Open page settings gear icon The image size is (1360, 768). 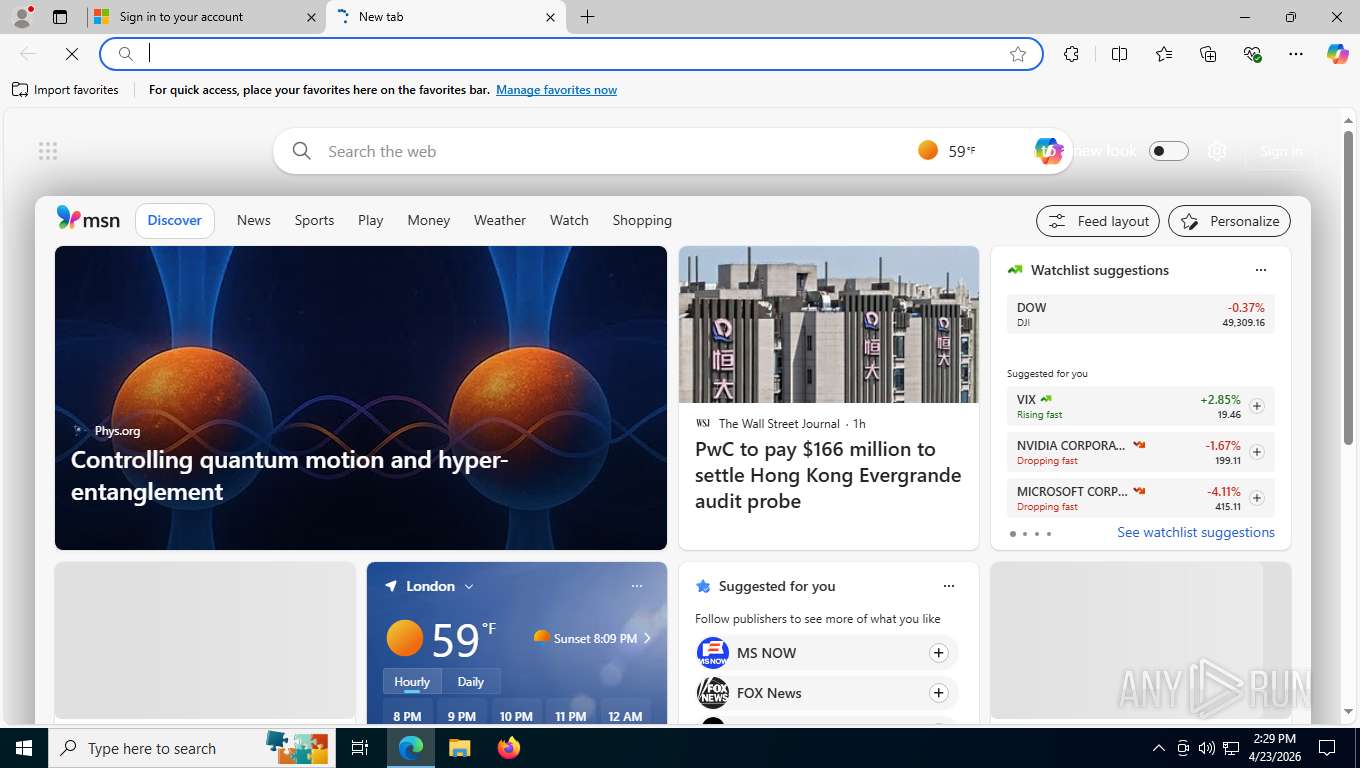point(1217,151)
